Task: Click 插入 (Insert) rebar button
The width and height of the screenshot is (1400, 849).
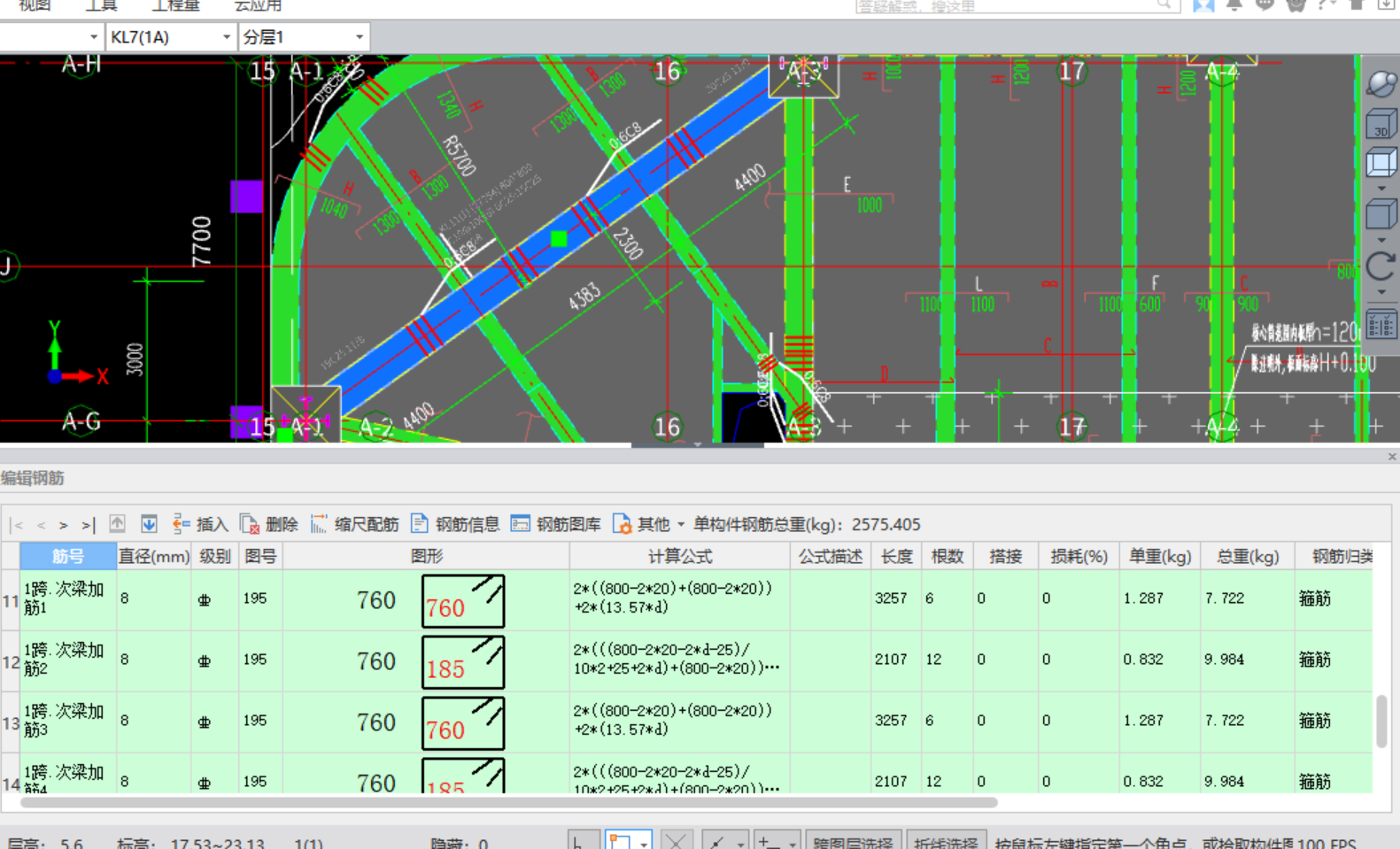Action: click(x=200, y=524)
